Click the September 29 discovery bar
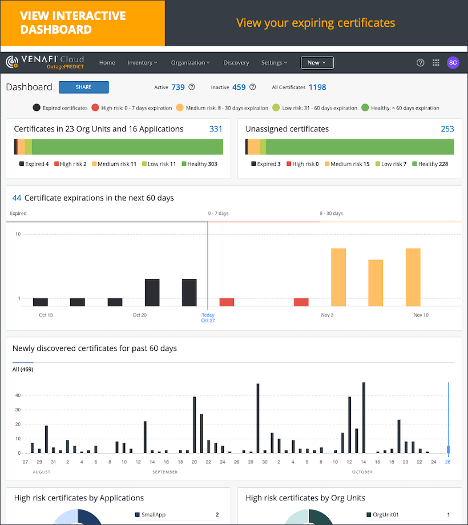 click(x=258, y=418)
